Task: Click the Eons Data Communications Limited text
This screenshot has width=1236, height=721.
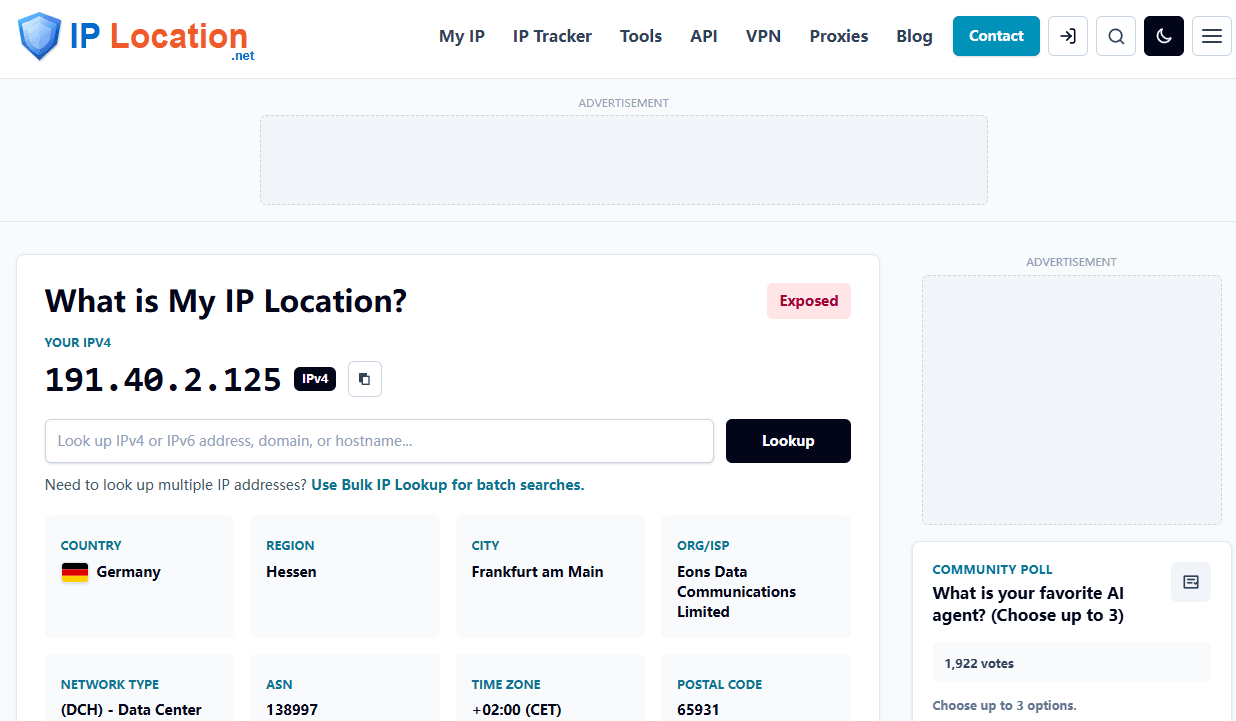Action: coord(737,592)
